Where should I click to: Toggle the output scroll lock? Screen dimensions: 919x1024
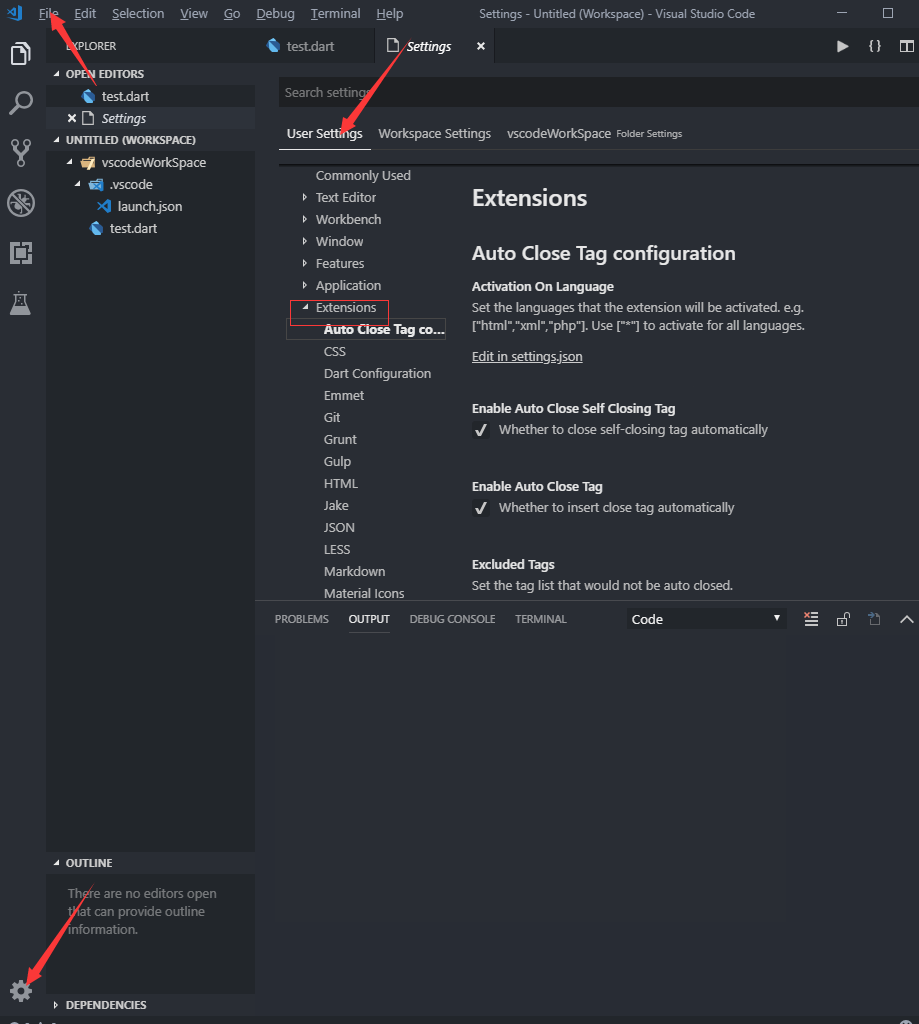[843, 619]
